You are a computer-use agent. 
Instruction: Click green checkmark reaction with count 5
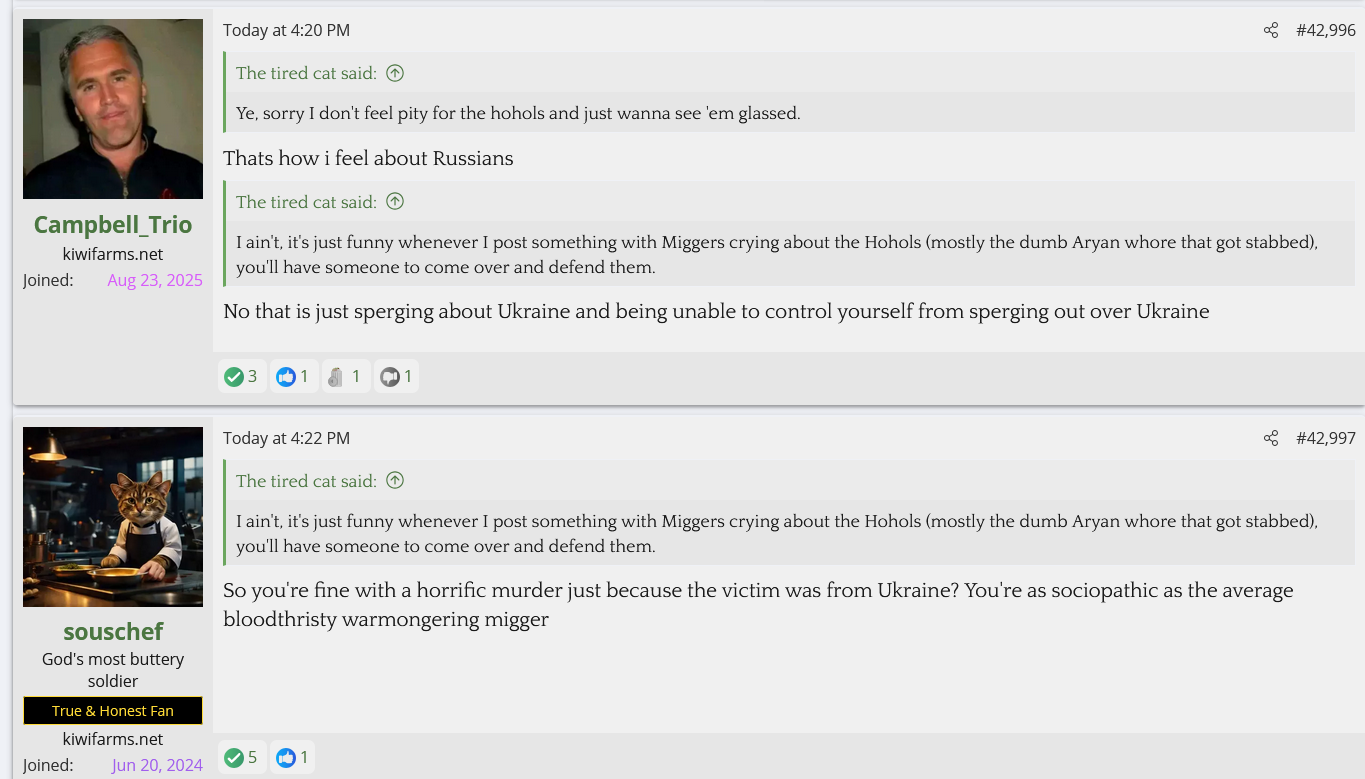[x=242, y=757]
